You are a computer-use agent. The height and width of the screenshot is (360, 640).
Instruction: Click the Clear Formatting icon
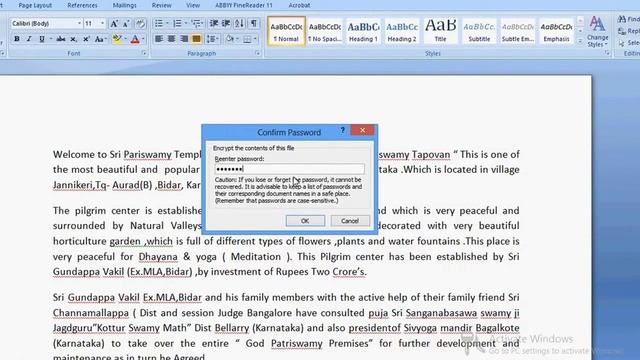(140, 24)
